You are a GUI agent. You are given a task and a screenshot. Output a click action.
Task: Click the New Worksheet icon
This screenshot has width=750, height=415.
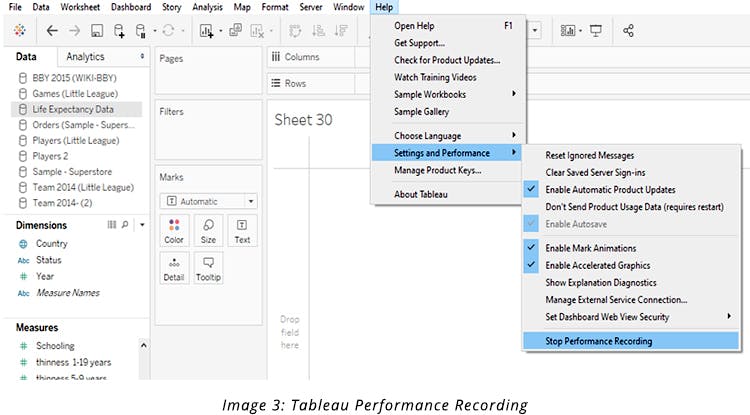tap(206, 31)
